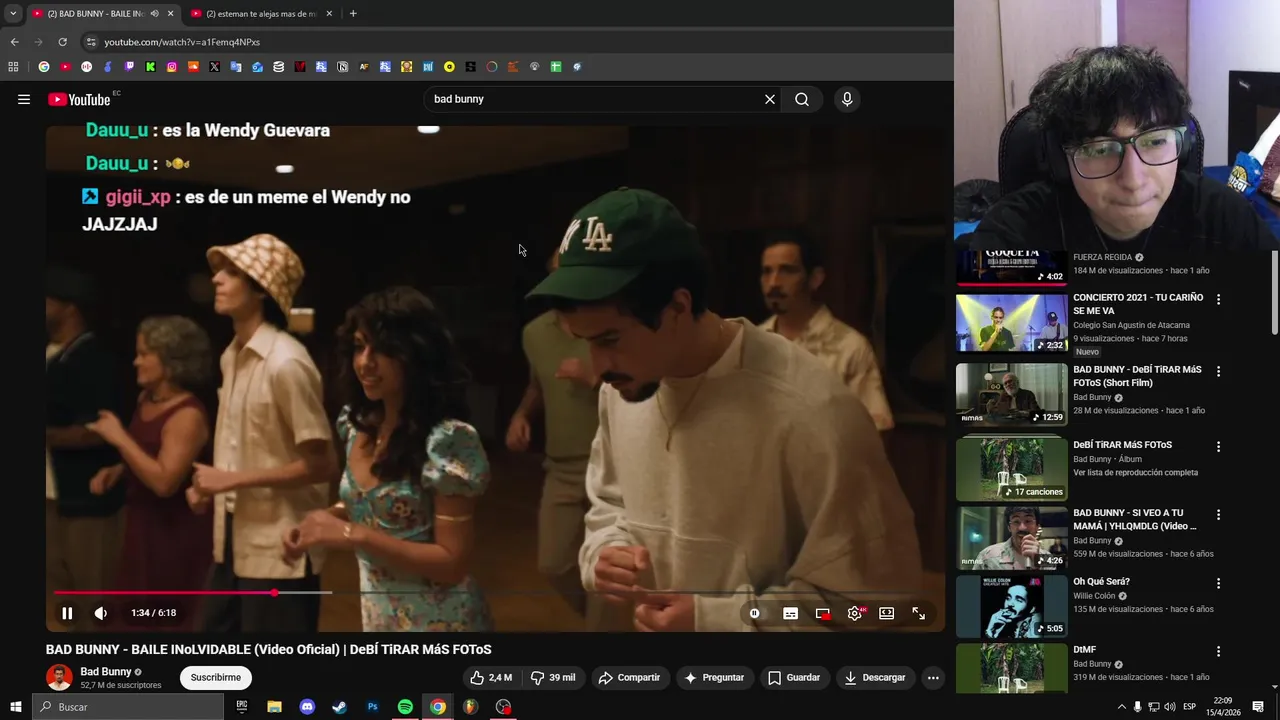Mute the BAD BUNNY tab audio
This screenshot has width=1280, height=720.
click(154, 13)
